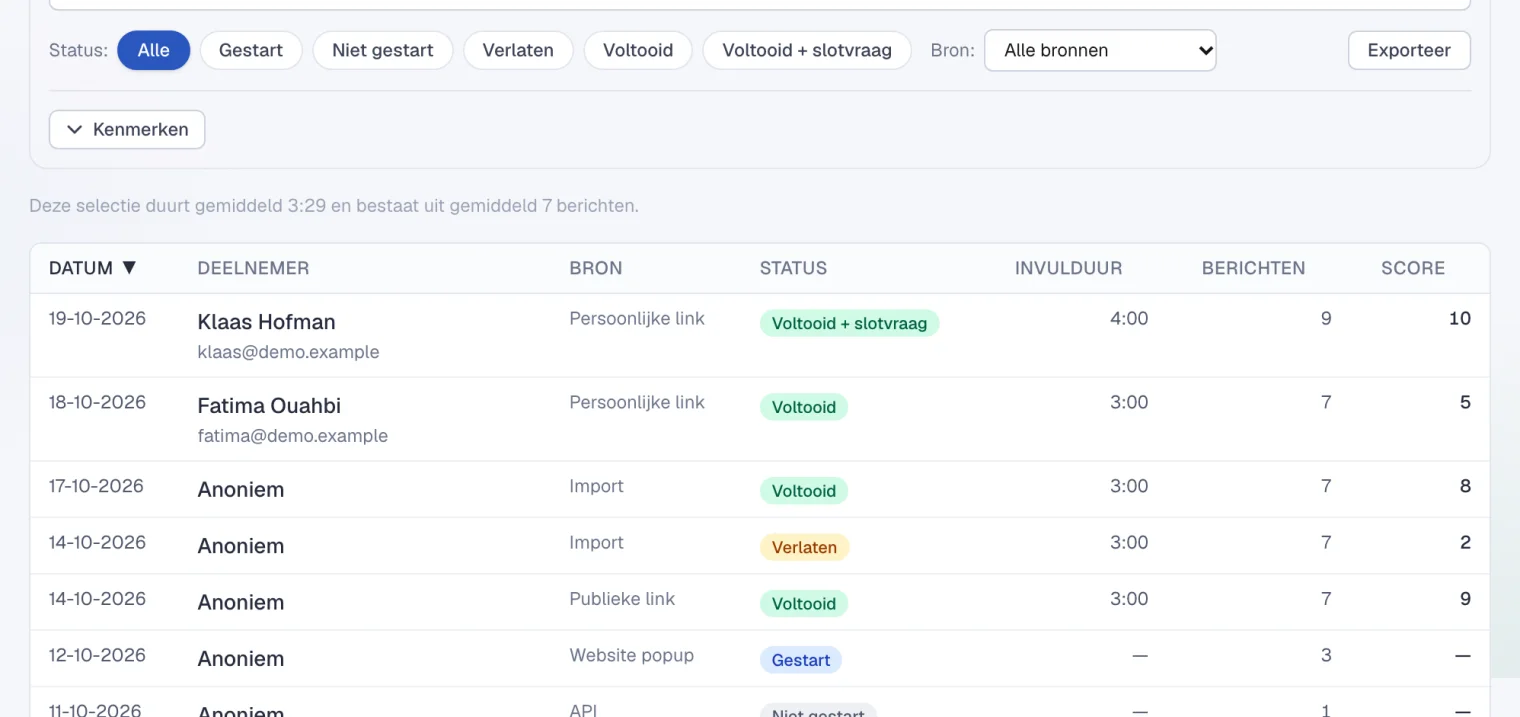Click email klaas@demo.example

click(x=289, y=352)
